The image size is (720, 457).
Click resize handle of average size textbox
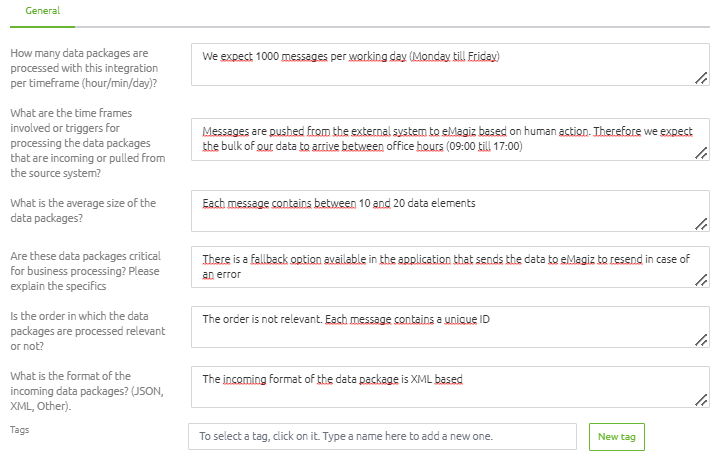point(701,225)
